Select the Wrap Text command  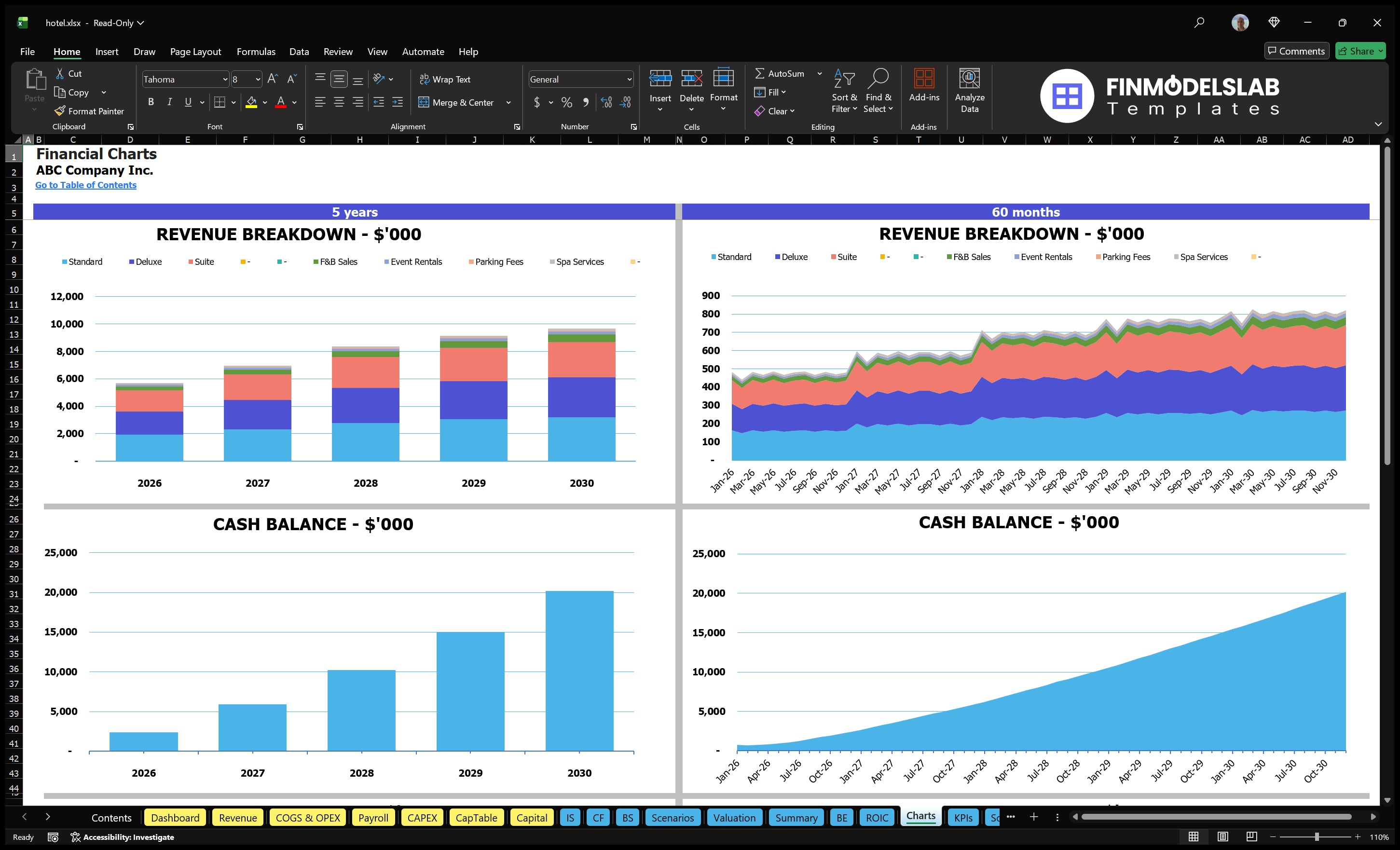tap(445, 79)
